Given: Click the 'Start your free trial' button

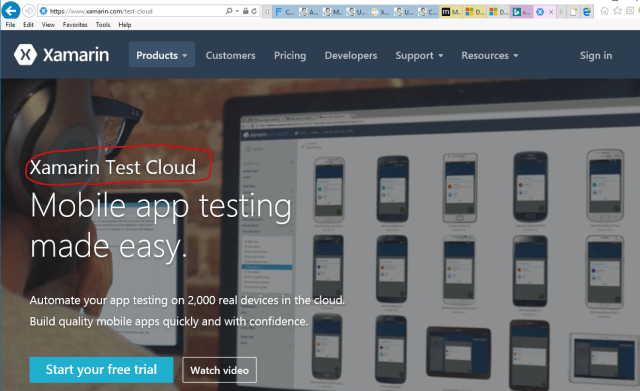Looking at the screenshot, I should coord(101,370).
